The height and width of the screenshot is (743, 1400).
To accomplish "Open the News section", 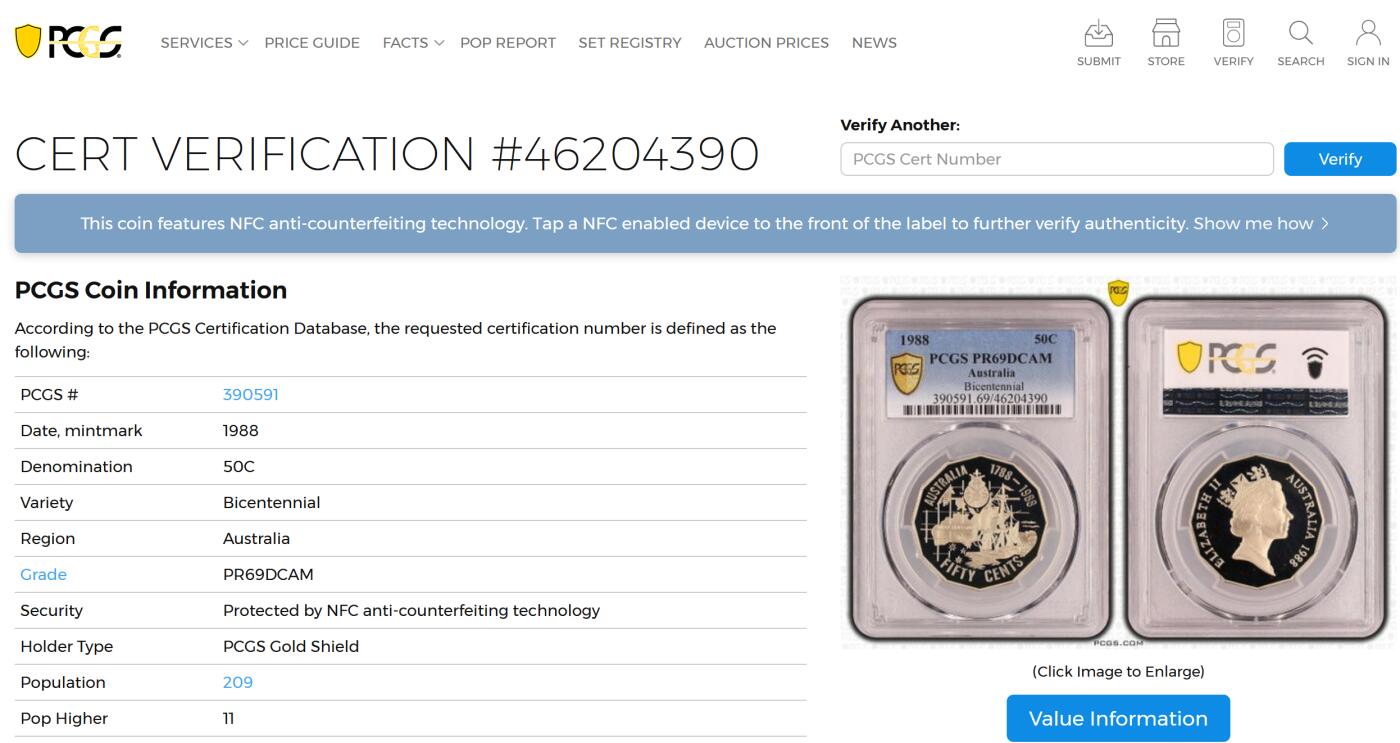I will click(x=873, y=43).
